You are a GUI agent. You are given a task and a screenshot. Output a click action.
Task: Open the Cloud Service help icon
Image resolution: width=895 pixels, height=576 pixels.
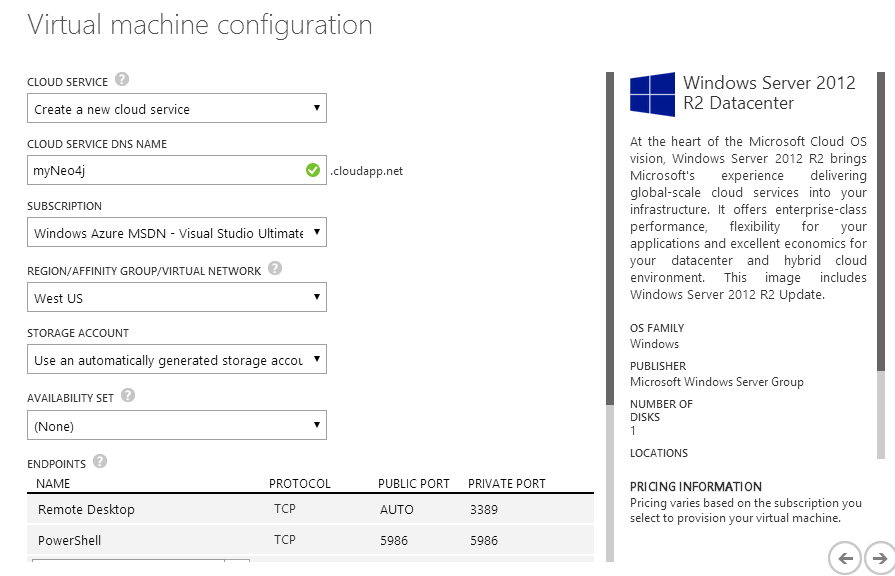[x=122, y=79]
